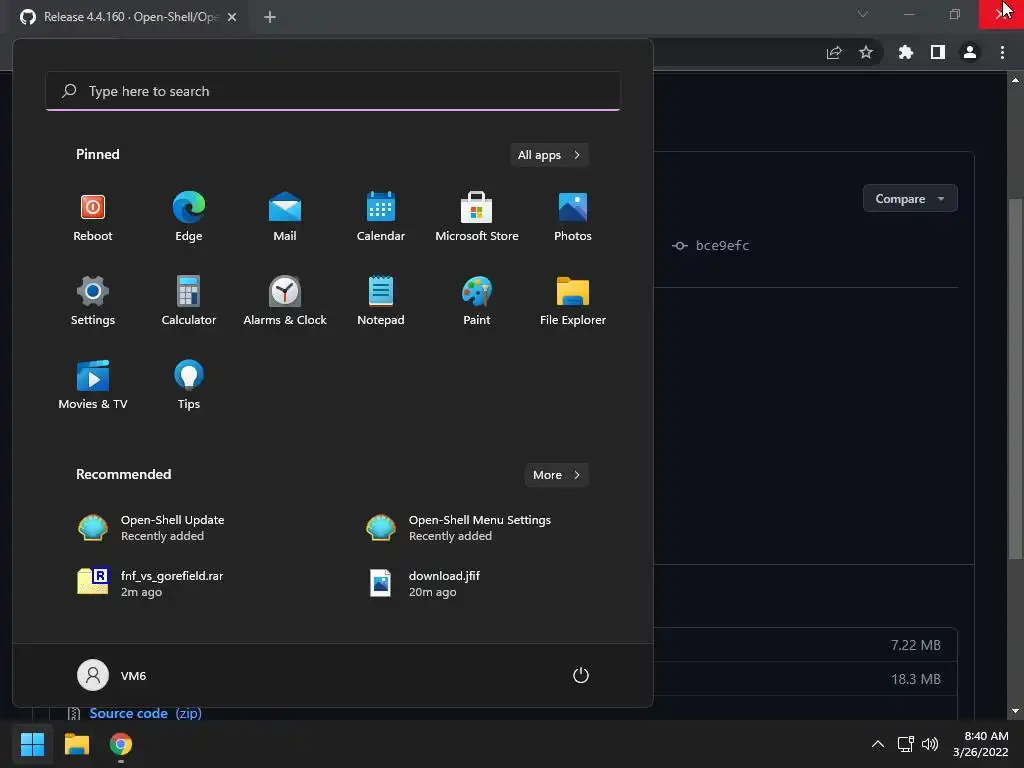Open Alarms & Clock

pyautogui.click(x=285, y=302)
